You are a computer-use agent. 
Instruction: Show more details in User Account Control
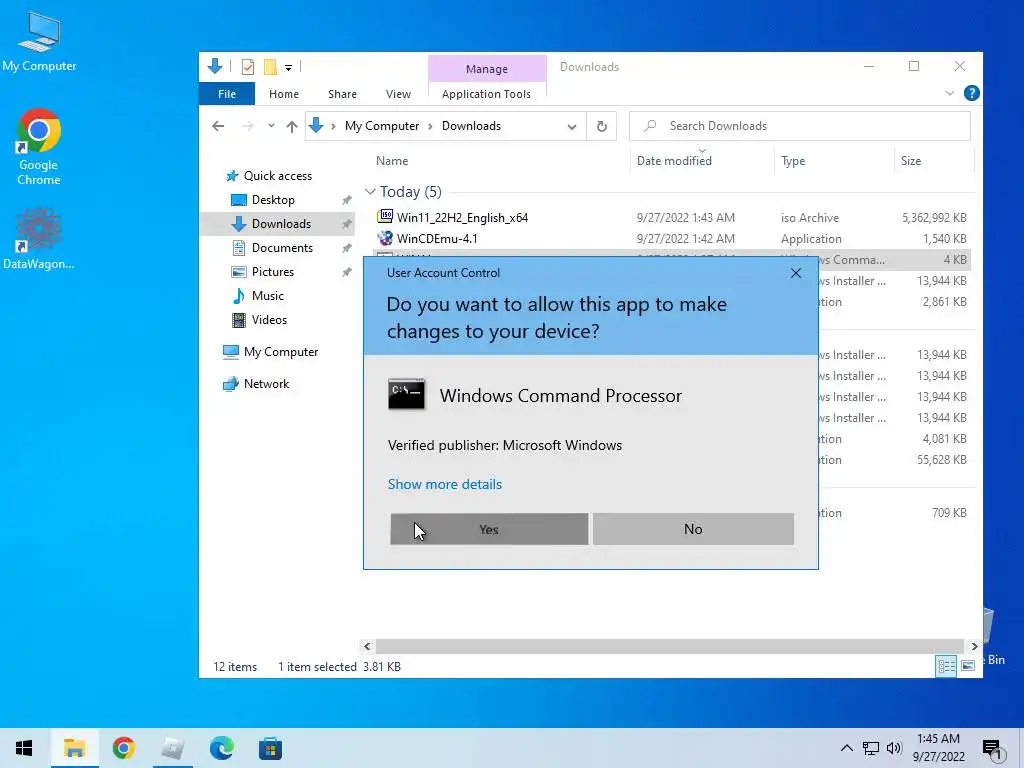(445, 484)
